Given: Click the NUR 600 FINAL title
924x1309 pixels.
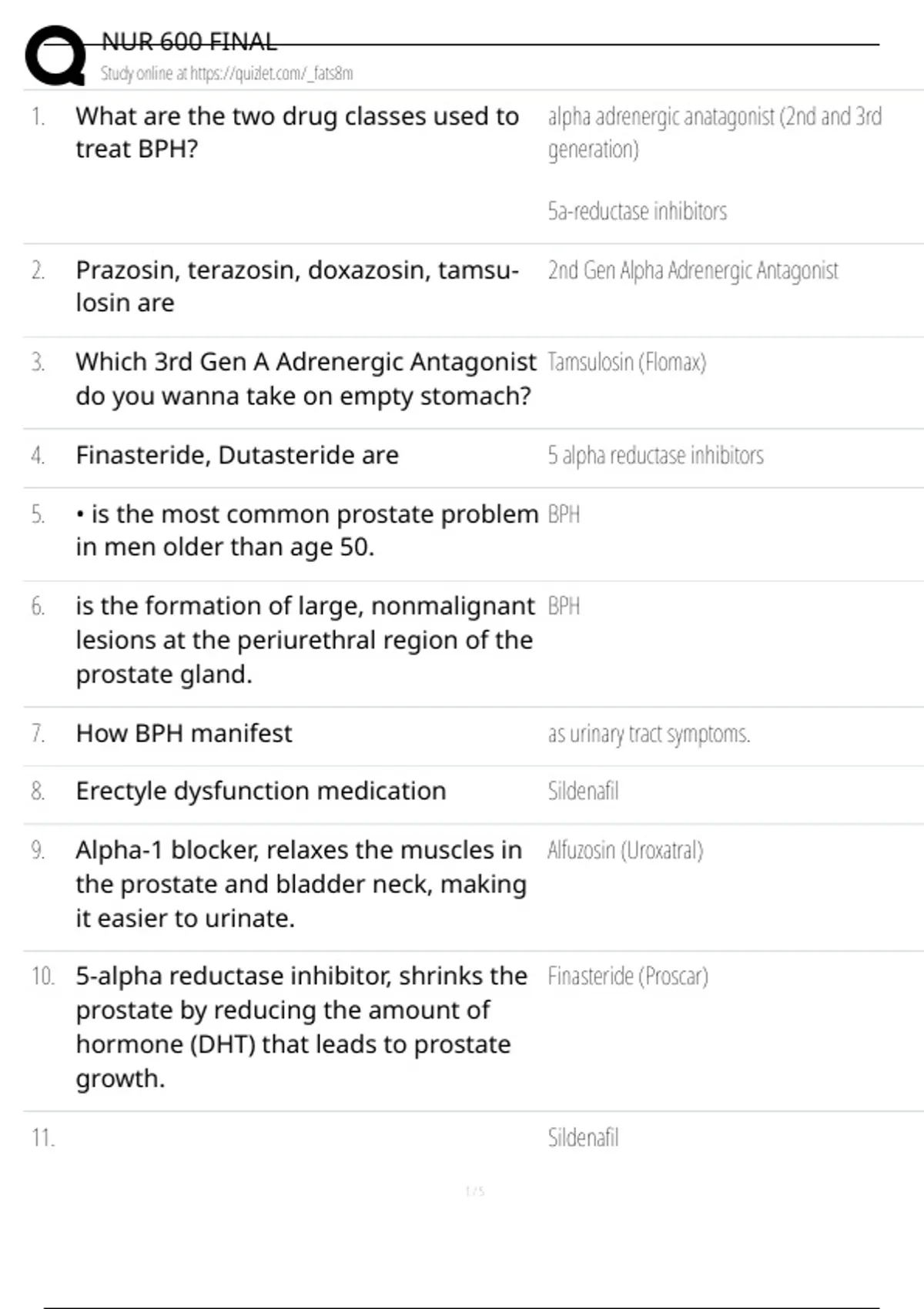Looking at the screenshot, I should 189,42.
